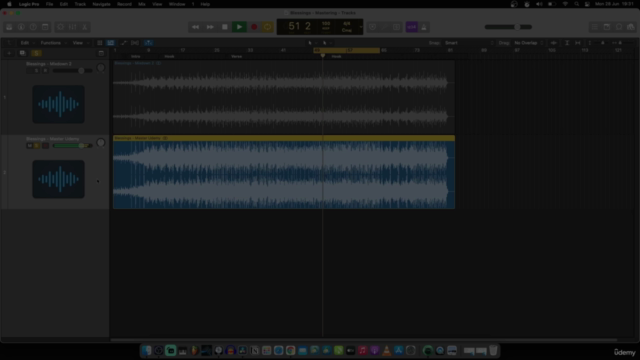Show the Toolbar icon in control bar
640x360 pixels.
coord(45,27)
